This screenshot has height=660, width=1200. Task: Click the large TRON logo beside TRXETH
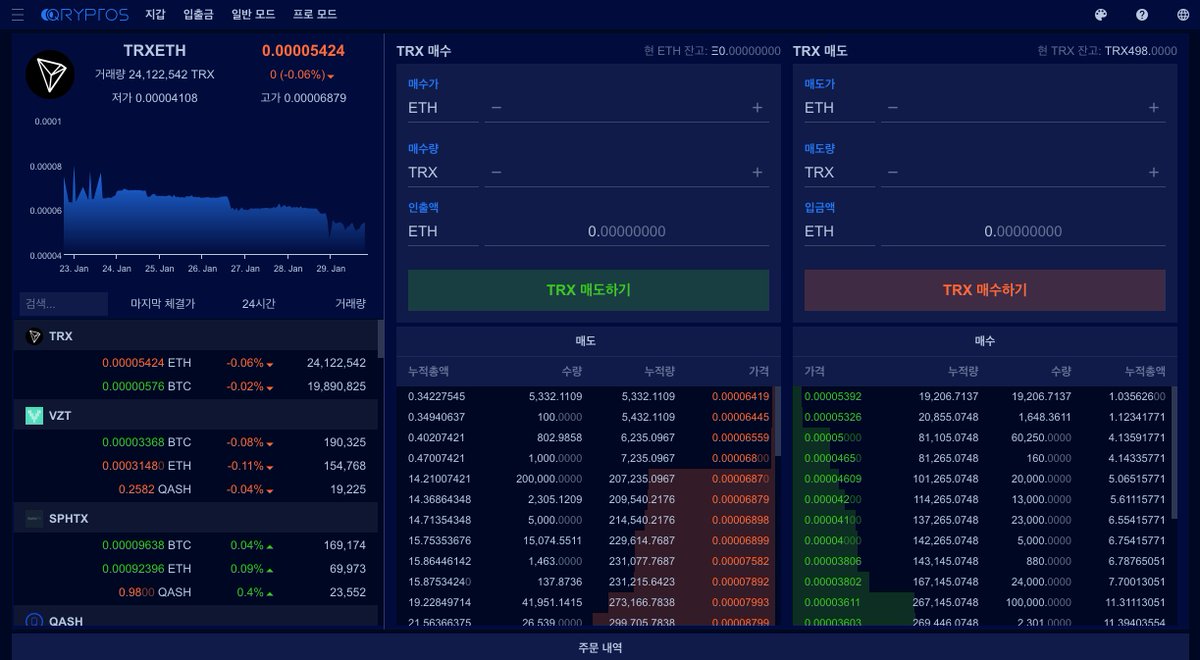click(50, 74)
